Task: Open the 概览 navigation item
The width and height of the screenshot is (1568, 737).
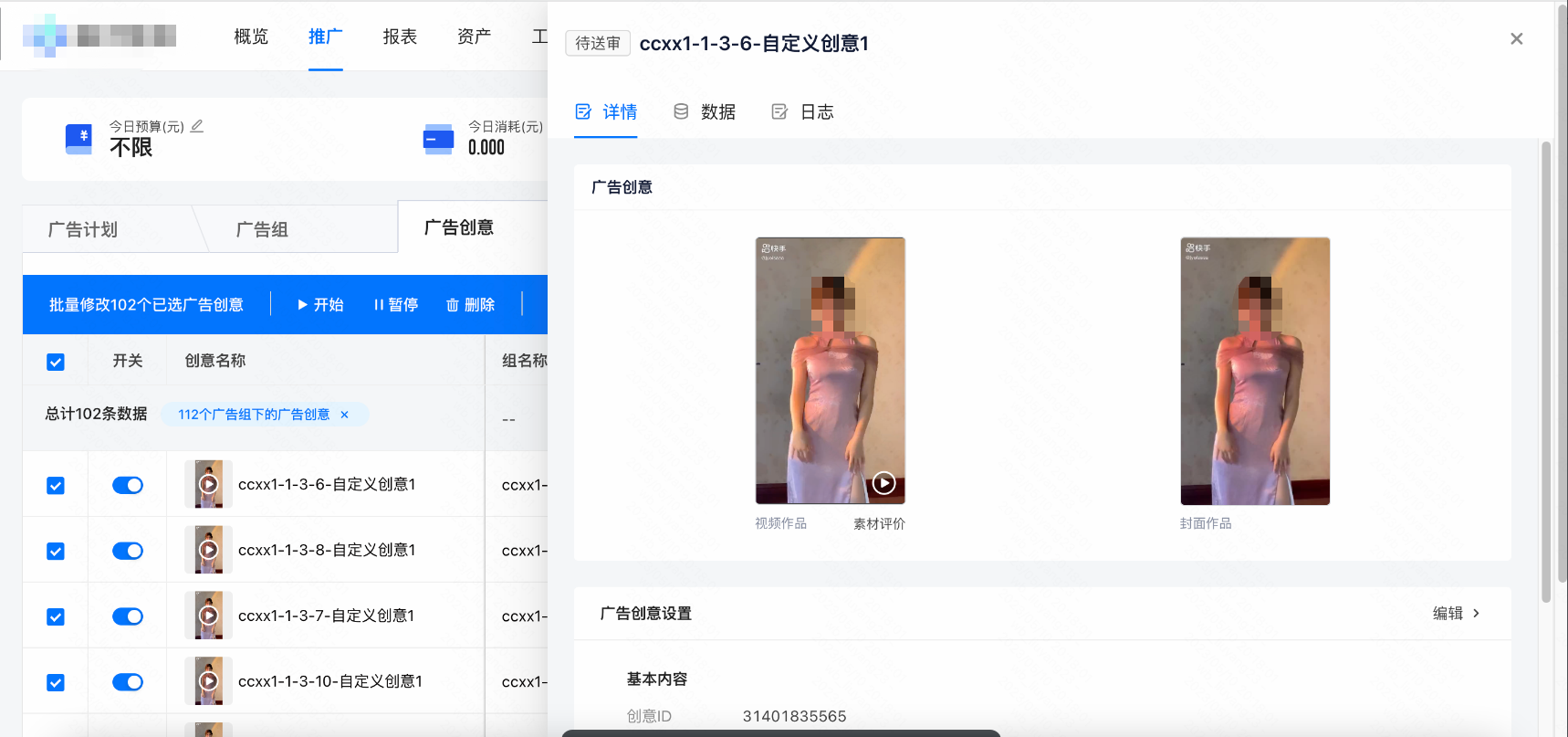Action: (251, 37)
